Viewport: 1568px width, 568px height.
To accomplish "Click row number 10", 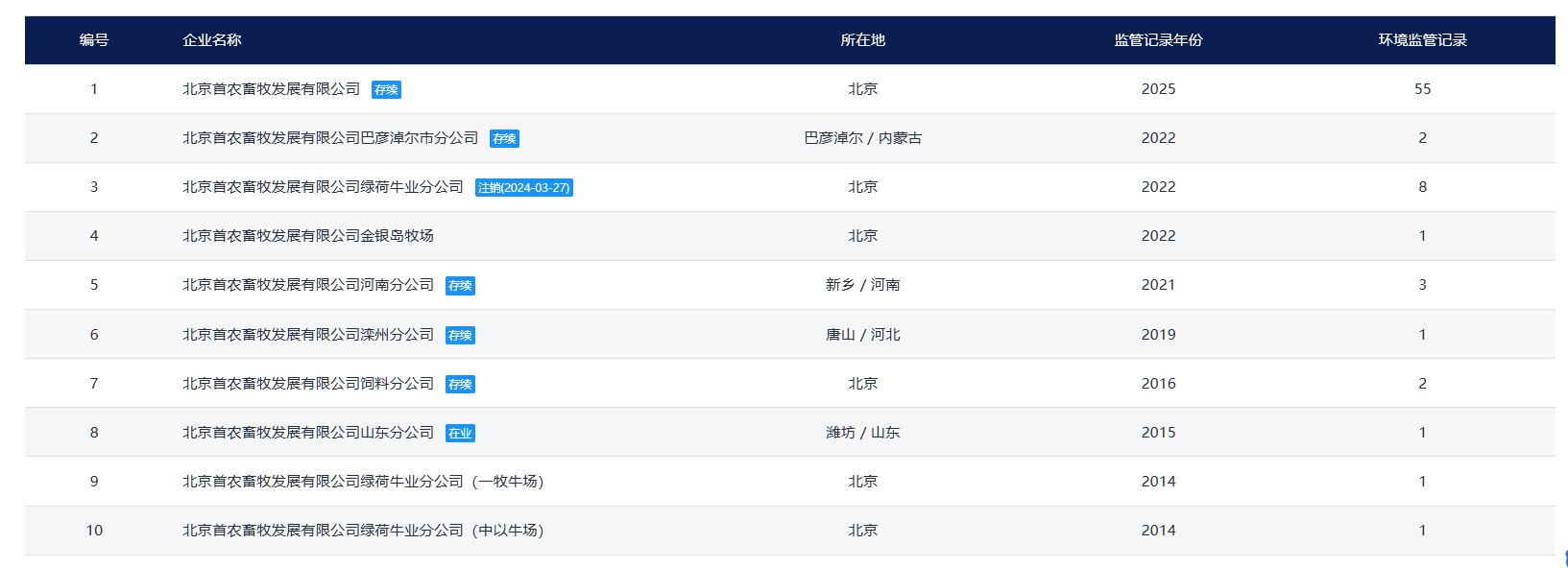I will 94,531.
